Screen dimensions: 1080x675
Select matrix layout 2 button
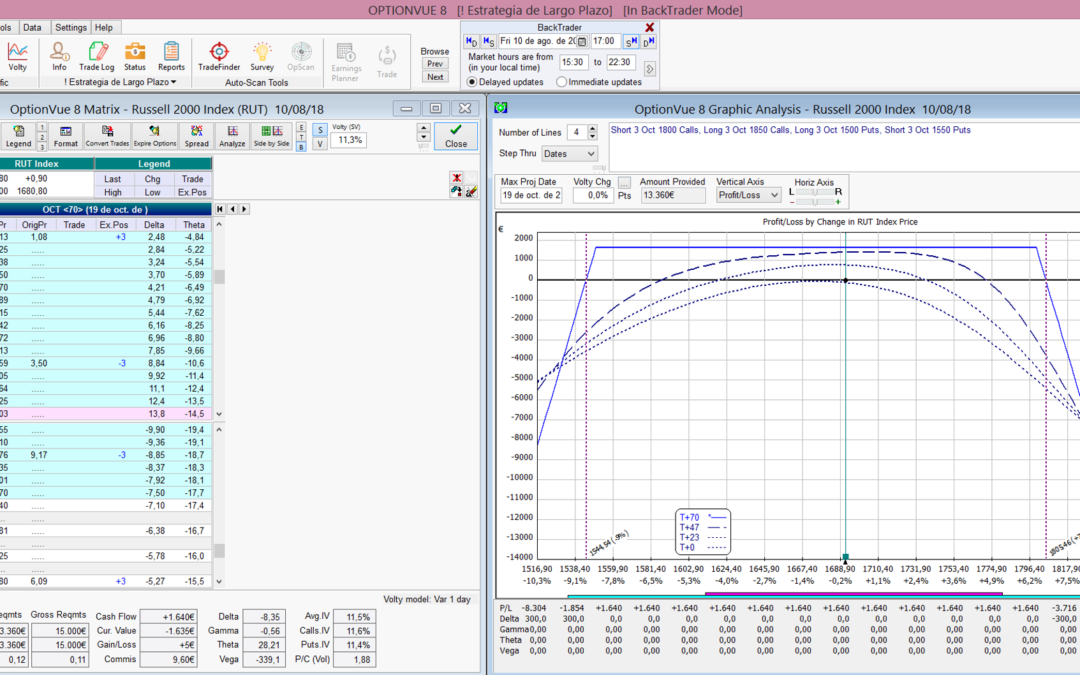pos(42,137)
